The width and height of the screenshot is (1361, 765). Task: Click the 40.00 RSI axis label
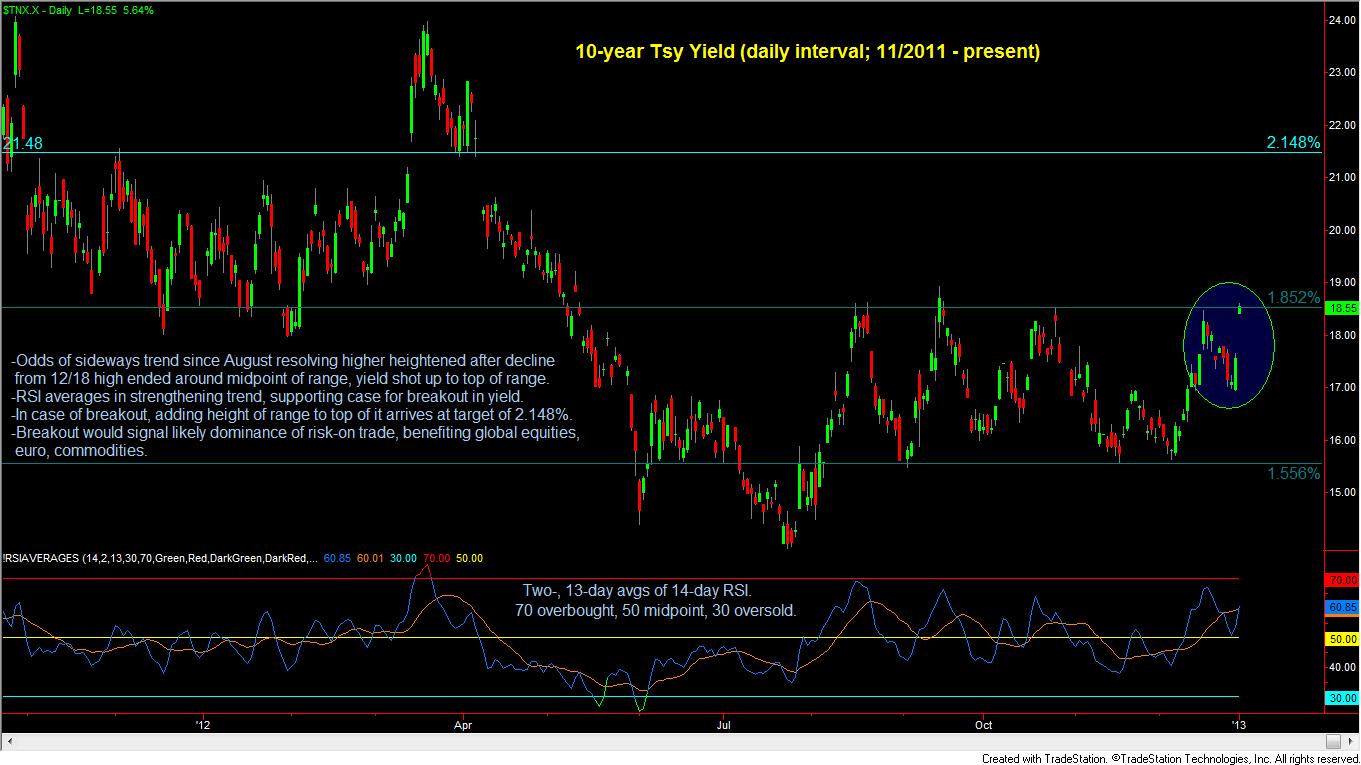(x=1341, y=668)
